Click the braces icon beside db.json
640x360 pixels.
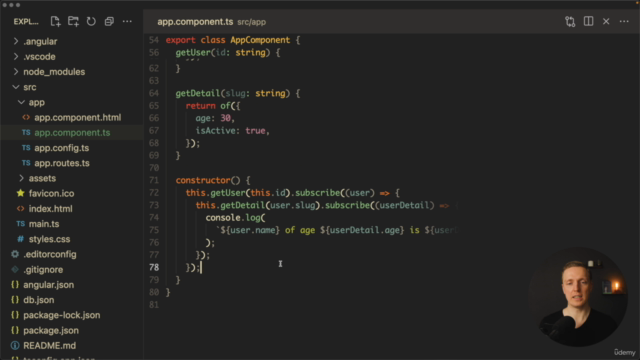pos(15,300)
